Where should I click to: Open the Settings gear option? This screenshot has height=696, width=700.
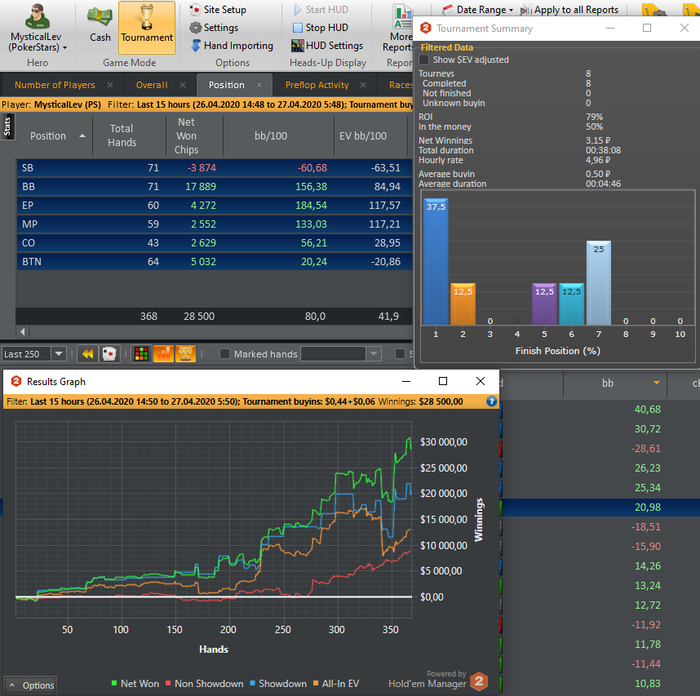(214, 28)
